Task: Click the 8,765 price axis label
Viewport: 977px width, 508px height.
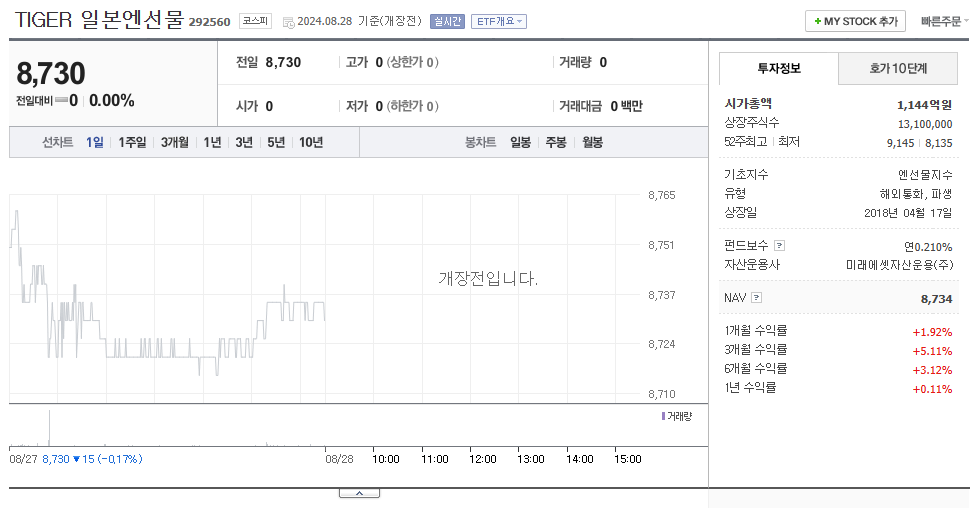Action: coord(662,195)
